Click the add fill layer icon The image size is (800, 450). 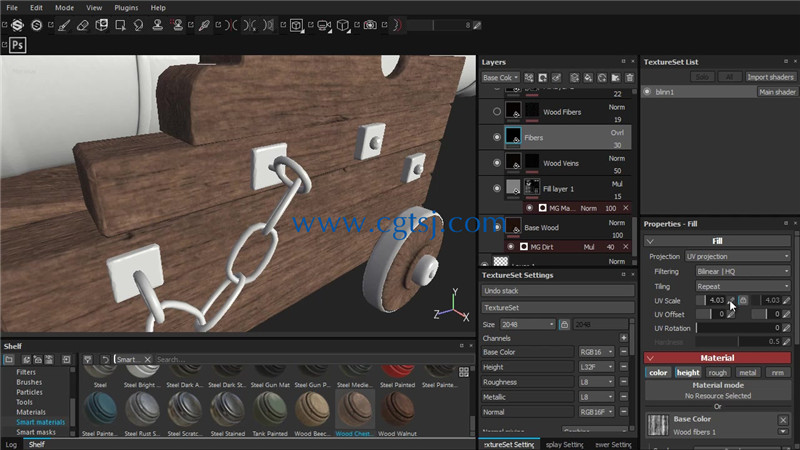click(588, 78)
